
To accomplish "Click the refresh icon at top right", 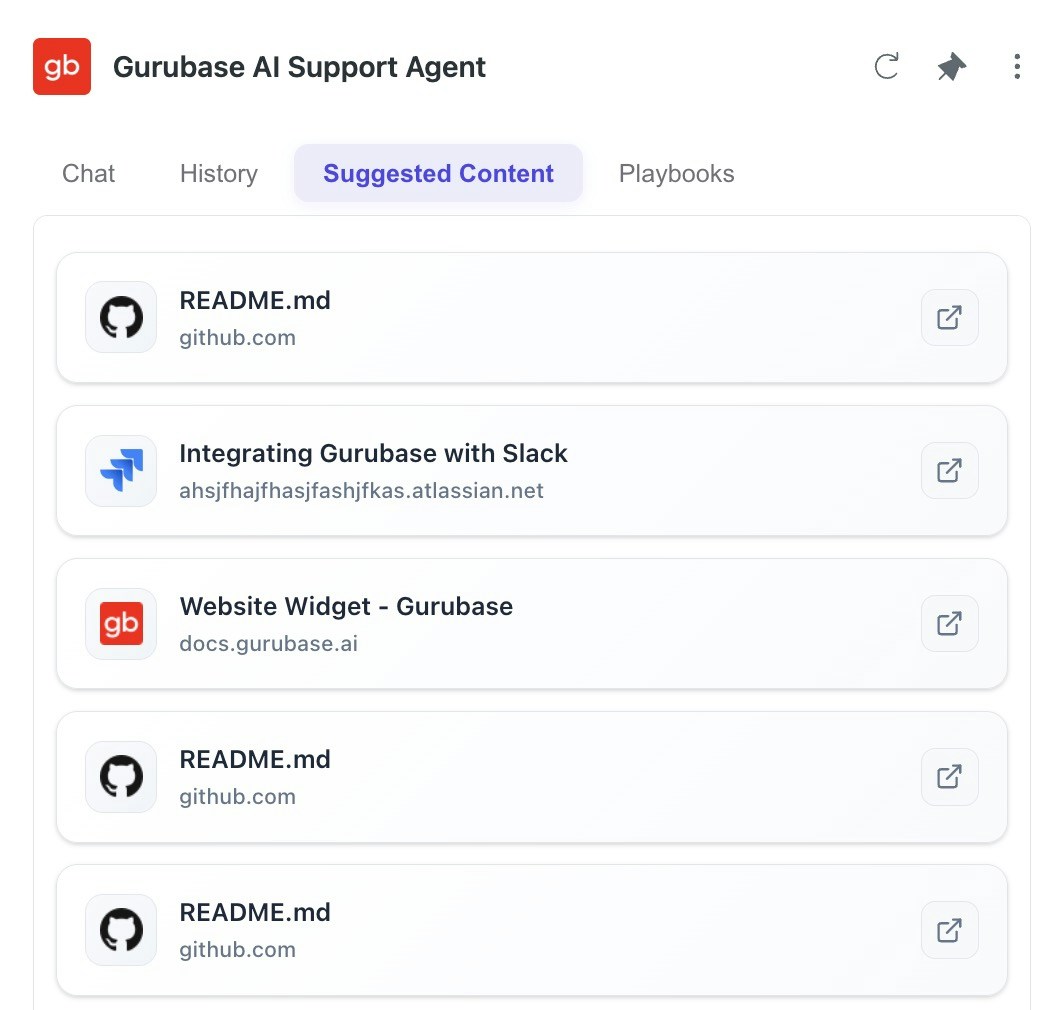I will 886,67.
